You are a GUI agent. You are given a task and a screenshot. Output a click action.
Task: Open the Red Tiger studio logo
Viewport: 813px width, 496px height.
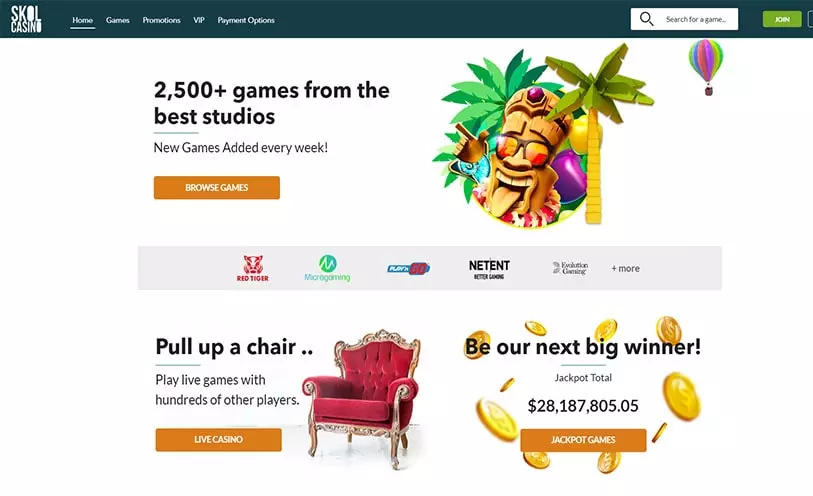pos(253,268)
